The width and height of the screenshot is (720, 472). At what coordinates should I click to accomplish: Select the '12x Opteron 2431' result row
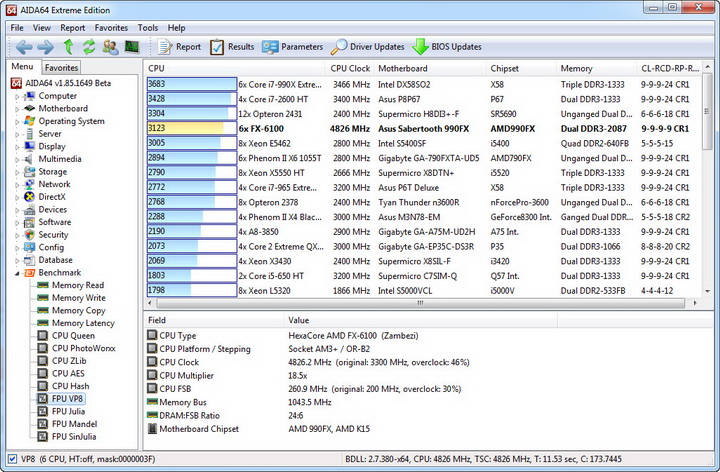[423, 114]
